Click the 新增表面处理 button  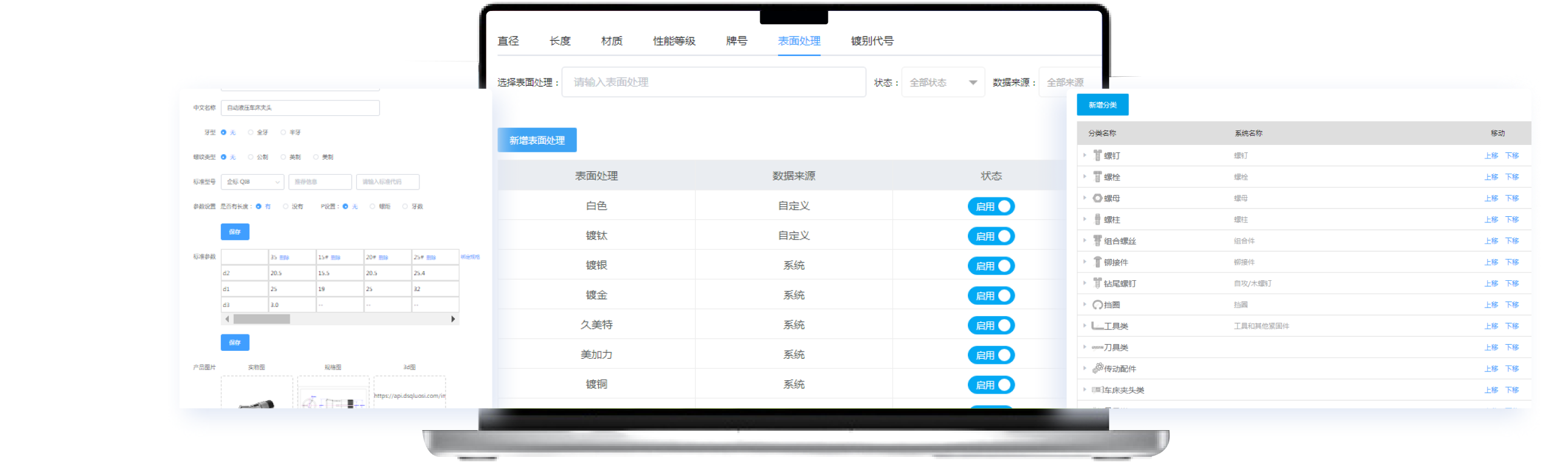pyautogui.click(x=537, y=140)
